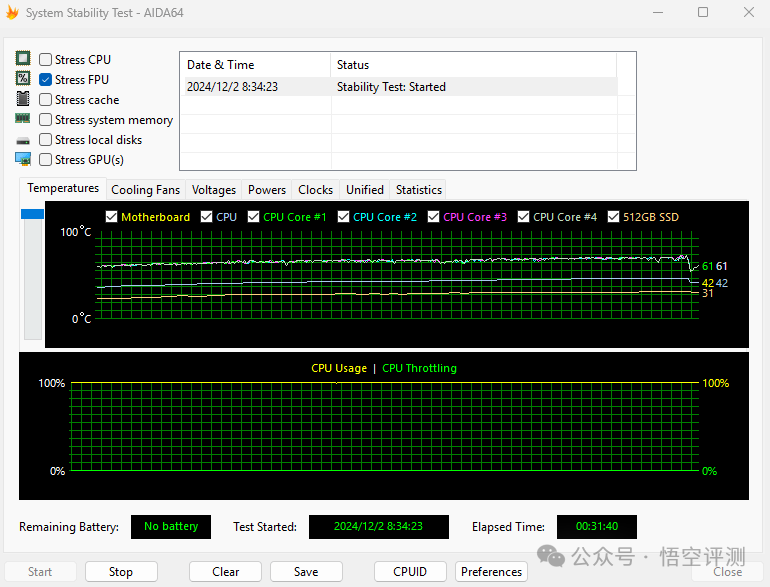Click the blue graph scale slider handle
This screenshot has height=587, width=770.
[x=32, y=214]
